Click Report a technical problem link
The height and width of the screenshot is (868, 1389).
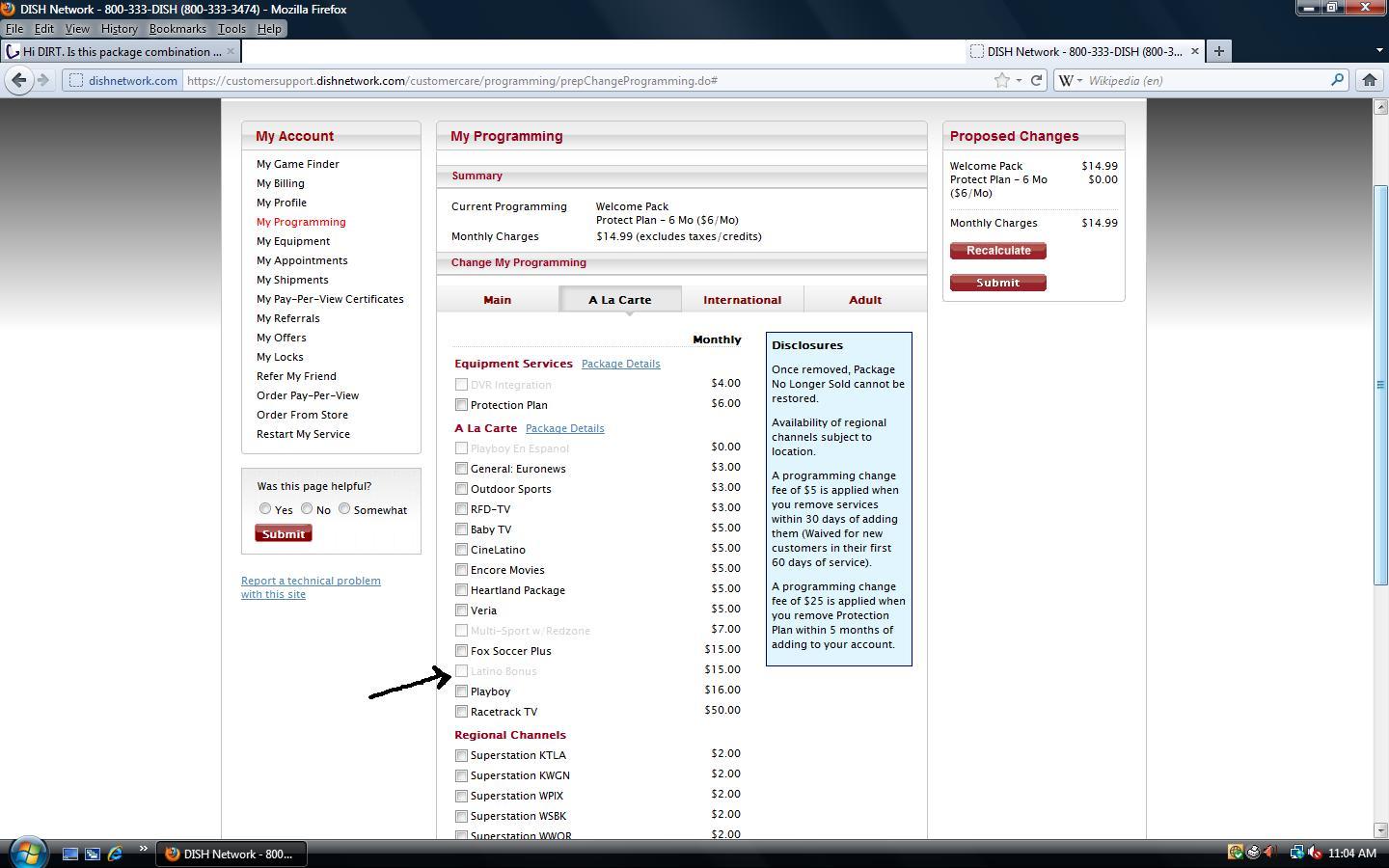click(311, 587)
